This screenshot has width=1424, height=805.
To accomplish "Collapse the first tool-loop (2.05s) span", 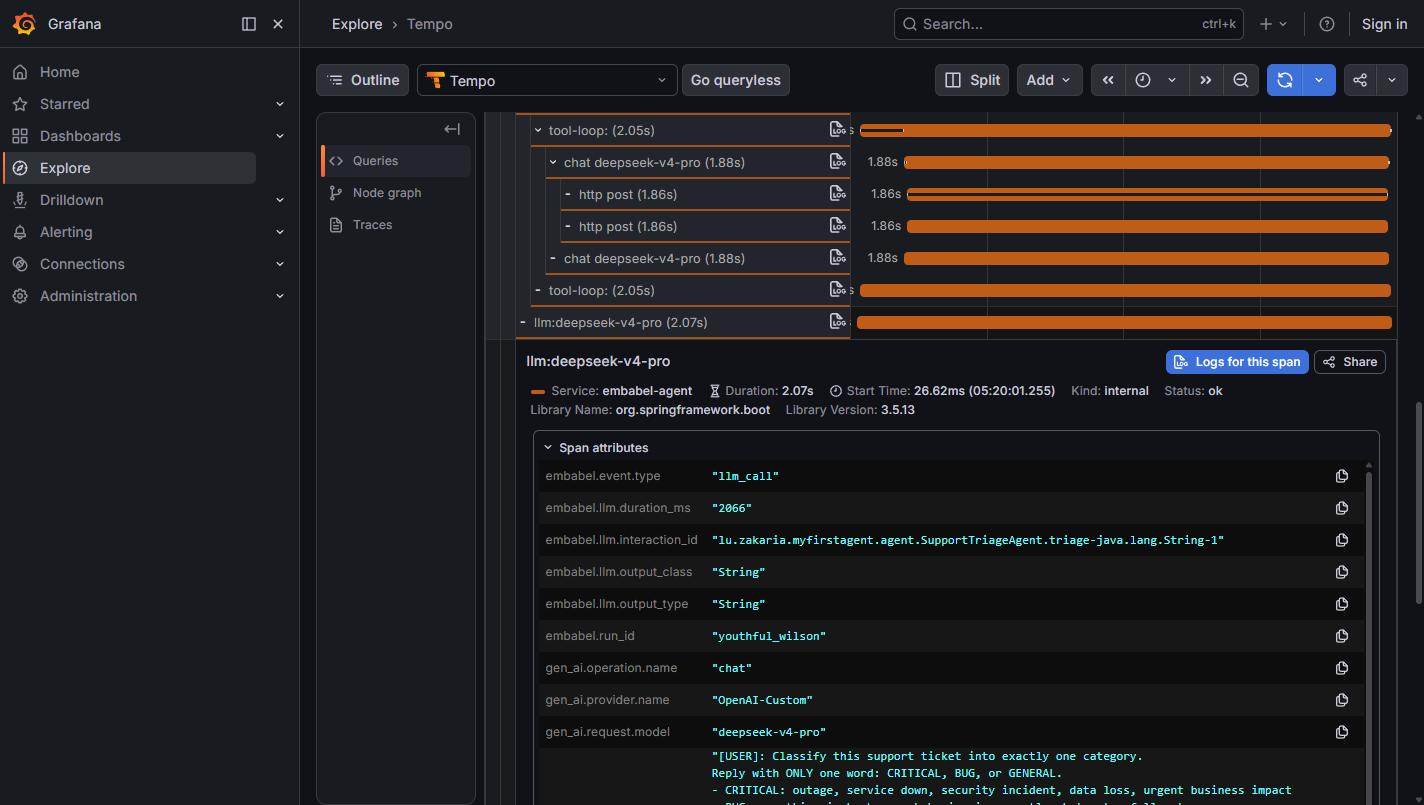I will point(538,130).
